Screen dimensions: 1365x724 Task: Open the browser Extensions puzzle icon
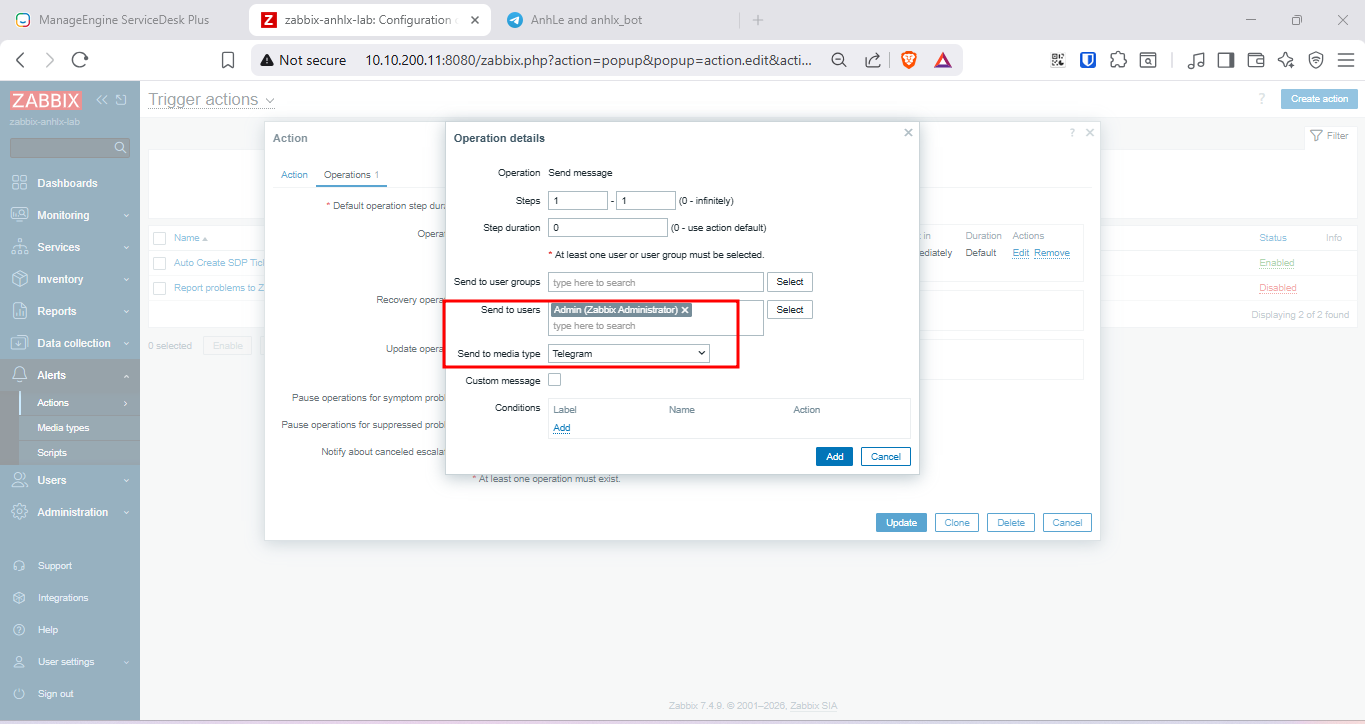[x=1119, y=60]
